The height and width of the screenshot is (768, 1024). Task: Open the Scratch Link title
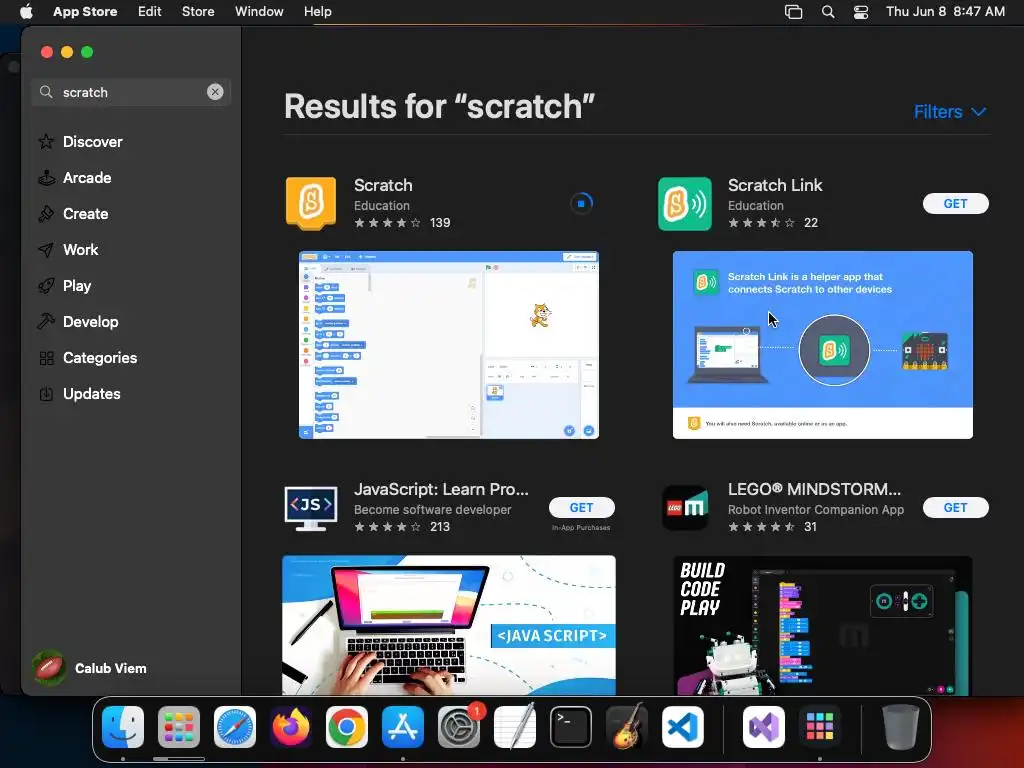[775, 185]
